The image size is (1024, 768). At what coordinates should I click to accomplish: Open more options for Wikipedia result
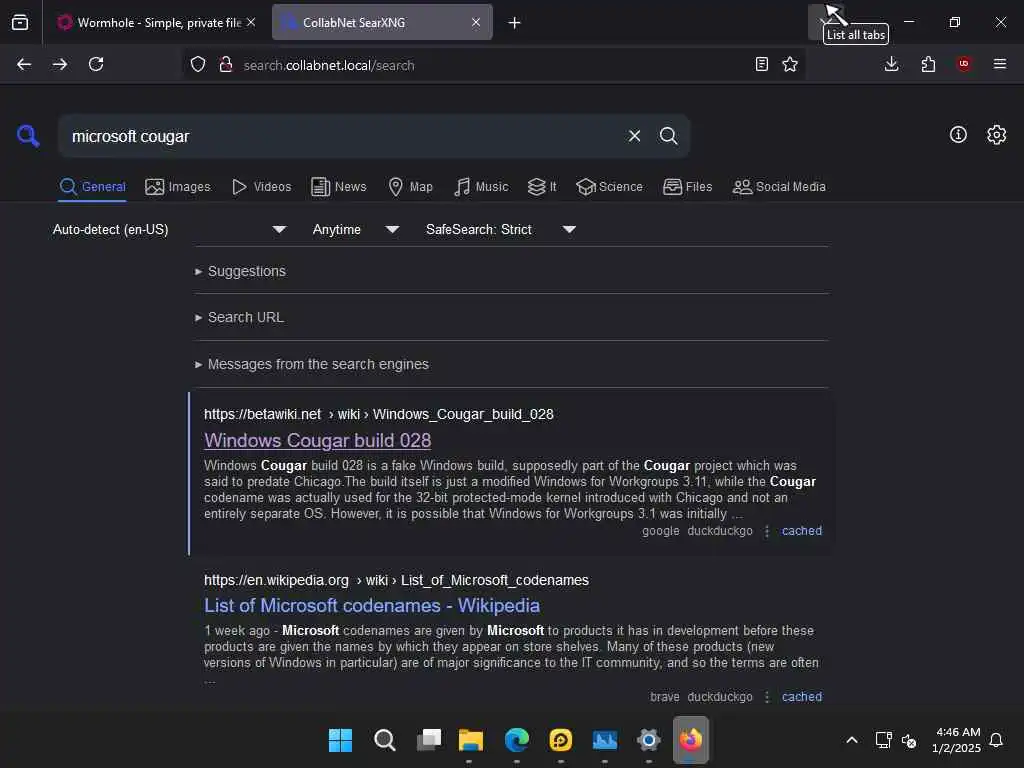coord(767,697)
